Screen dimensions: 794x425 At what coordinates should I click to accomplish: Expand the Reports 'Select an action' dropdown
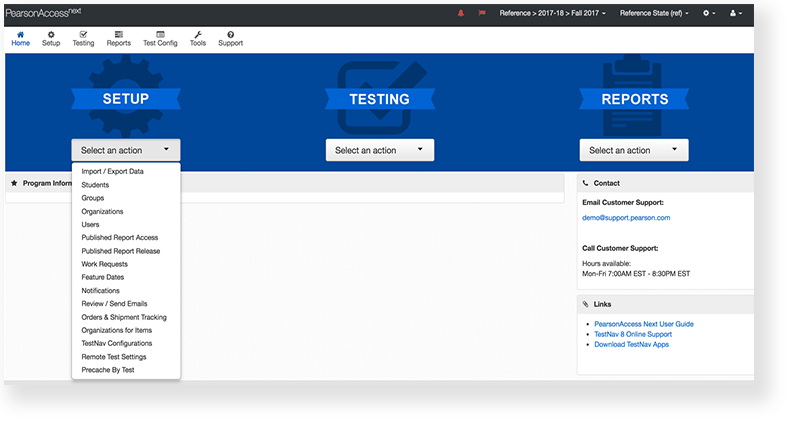click(x=634, y=150)
